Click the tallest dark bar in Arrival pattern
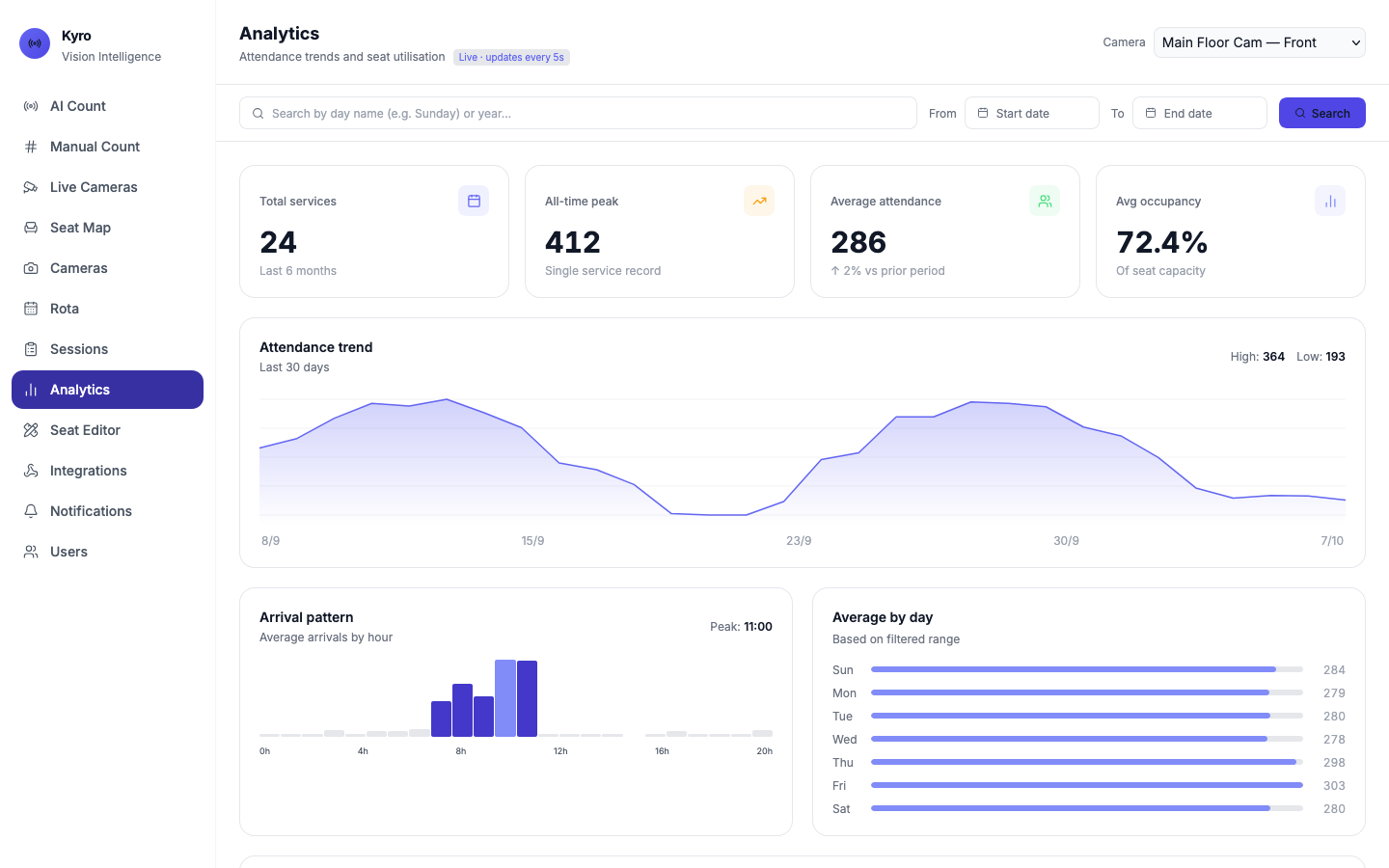Image resolution: width=1389 pixels, height=868 pixels. pyautogui.click(x=527, y=698)
